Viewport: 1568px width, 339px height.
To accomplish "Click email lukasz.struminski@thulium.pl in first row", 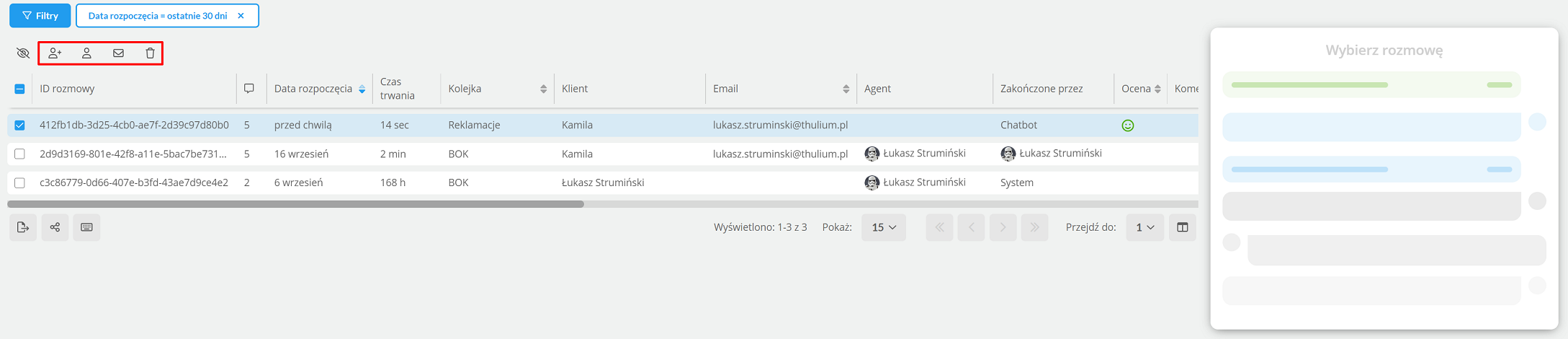I will point(780,125).
